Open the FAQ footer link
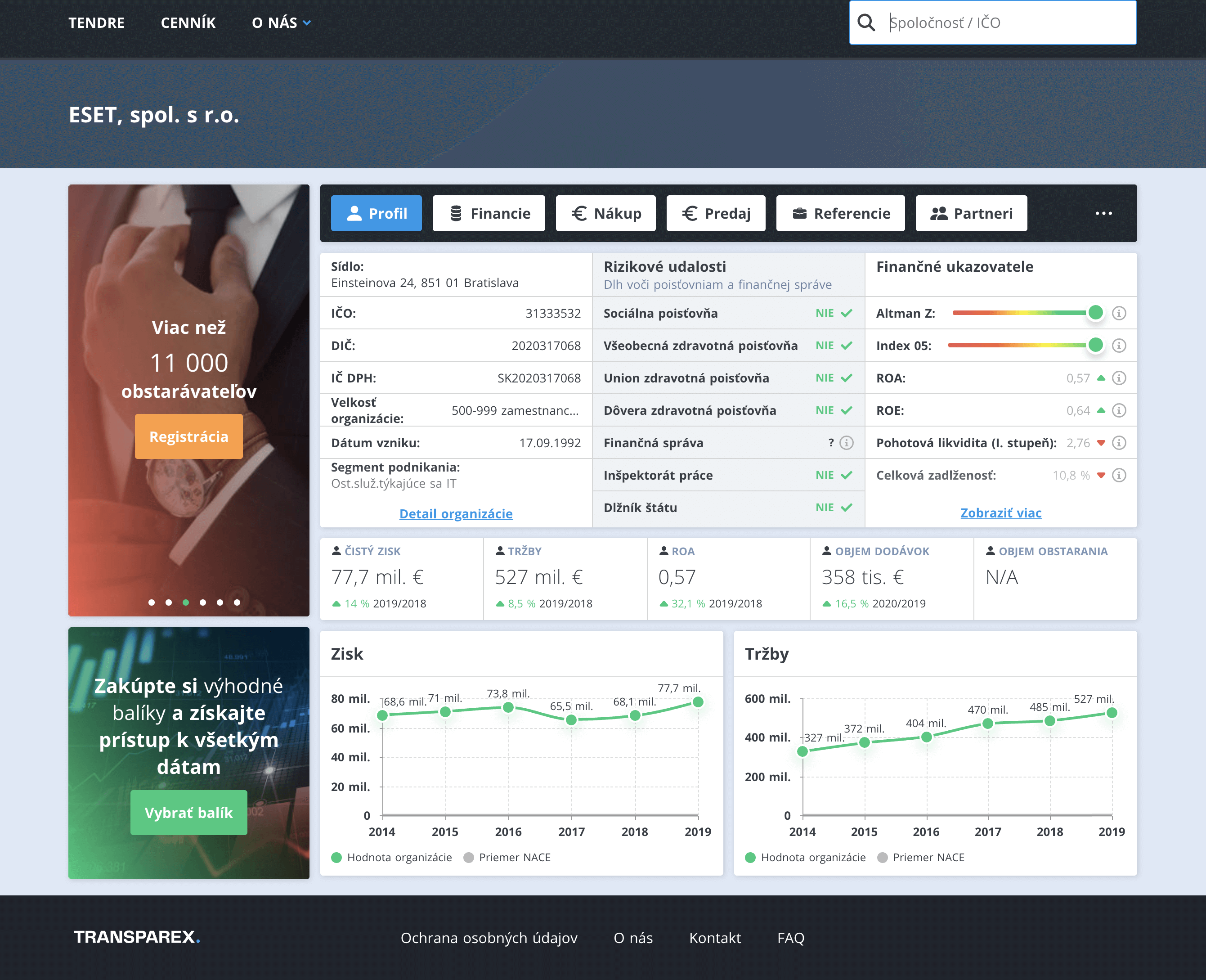Screen dimensions: 1206x980 [791, 938]
